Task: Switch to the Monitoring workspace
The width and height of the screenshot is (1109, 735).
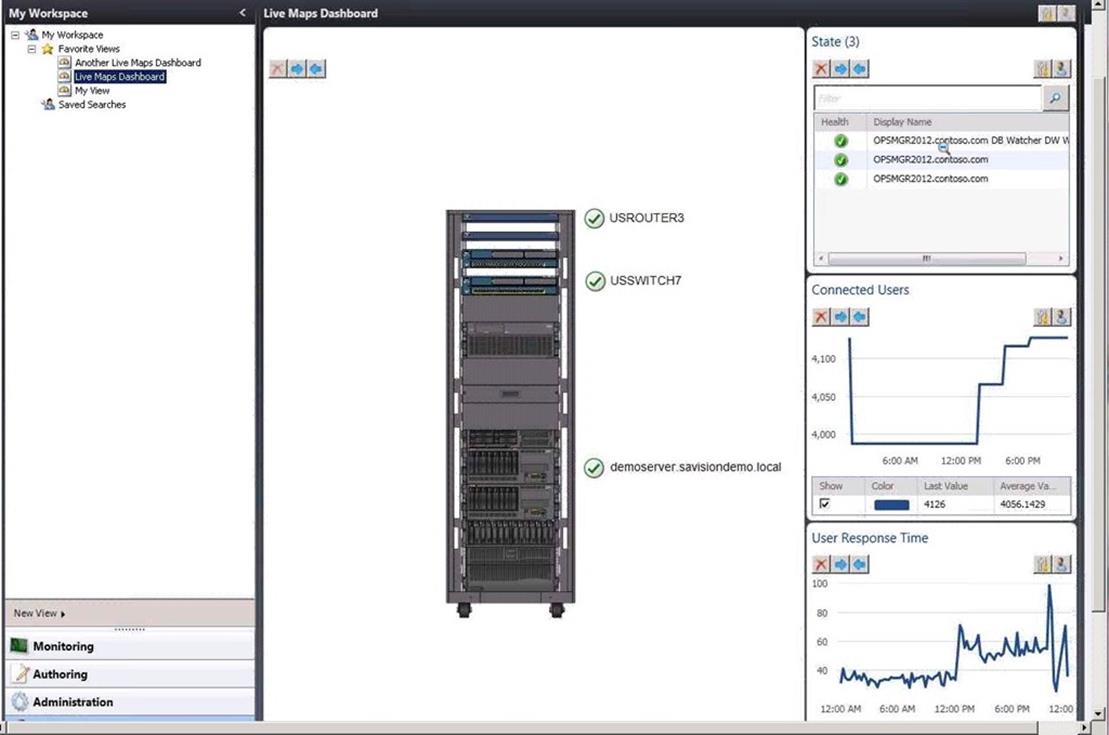Action: (x=130, y=646)
